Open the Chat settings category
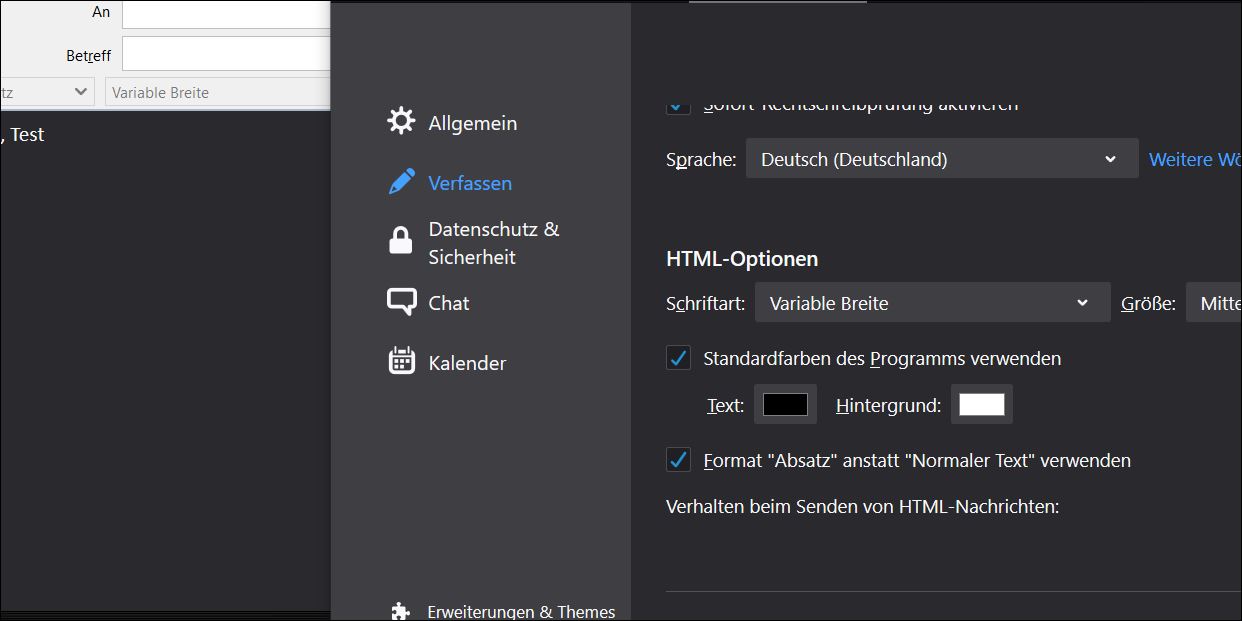 (448, 303)
